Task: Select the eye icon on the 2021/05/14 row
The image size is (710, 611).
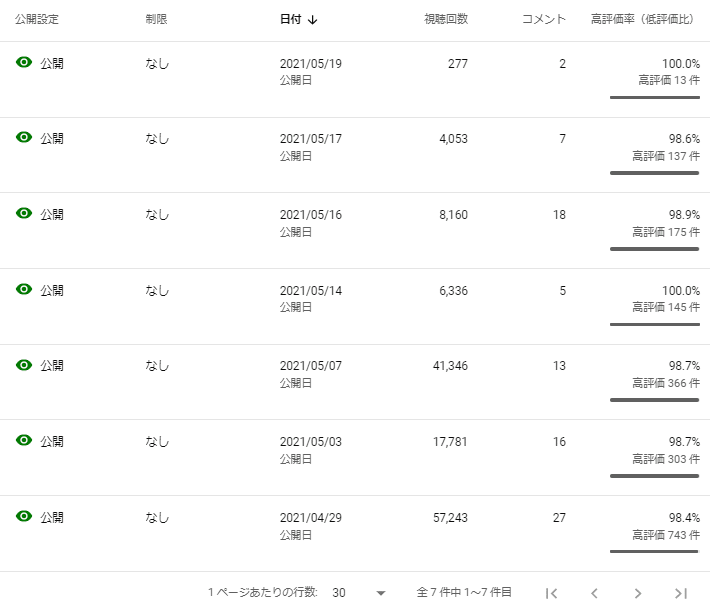Action: click(x=24, y=289)
